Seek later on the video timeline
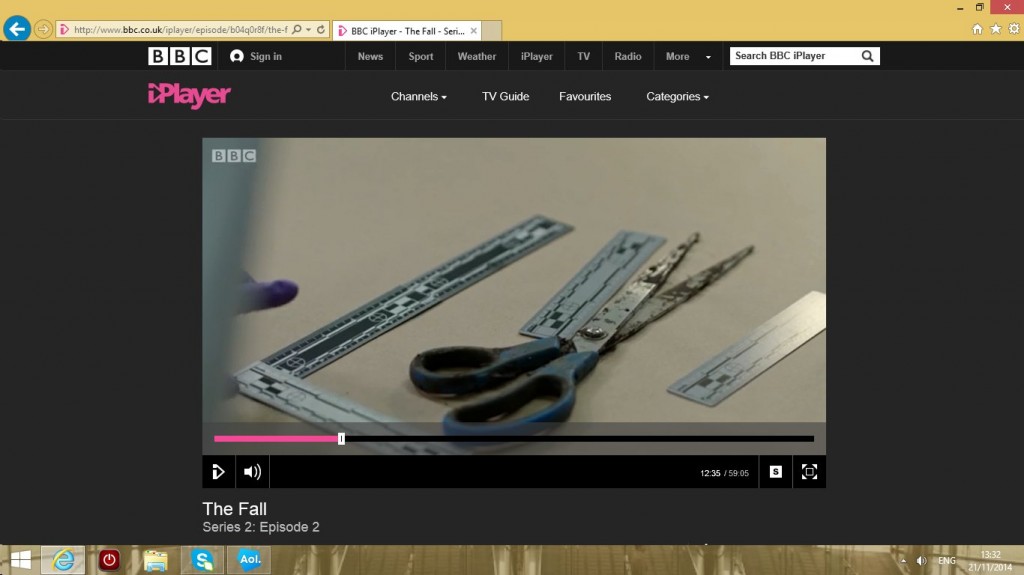The height and width of the screenshot is (575, 1024). (579, 438)
